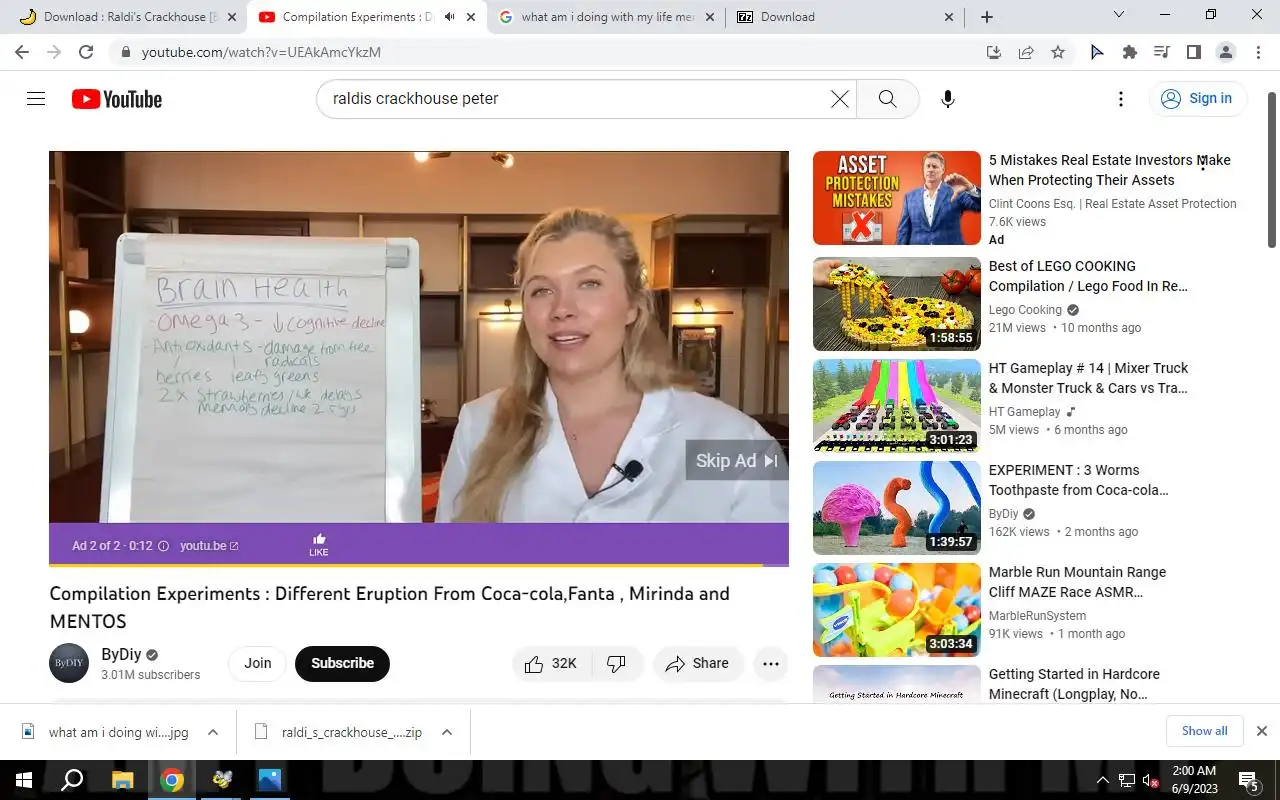The height and width of the screenshot is (800, 1280).
Task: Open File Explorer from taskbar
Action: [x=122, y=780]
